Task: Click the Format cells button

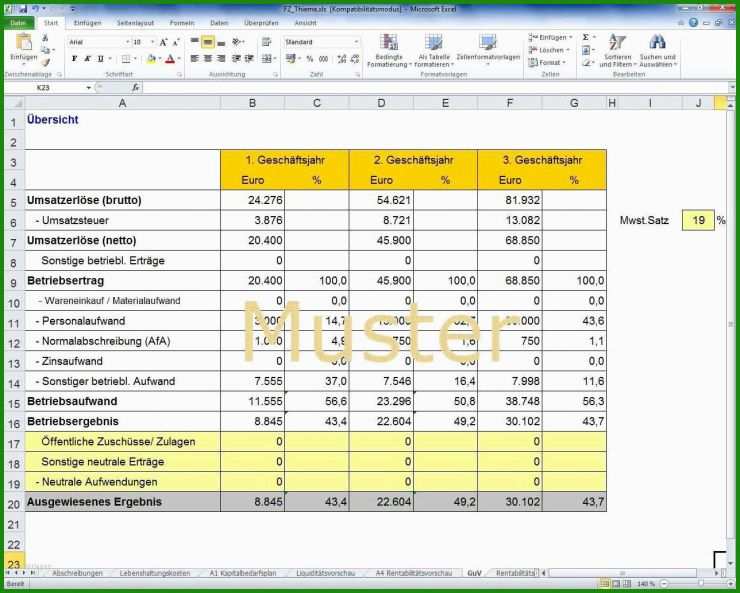Action: click(547, 62)
